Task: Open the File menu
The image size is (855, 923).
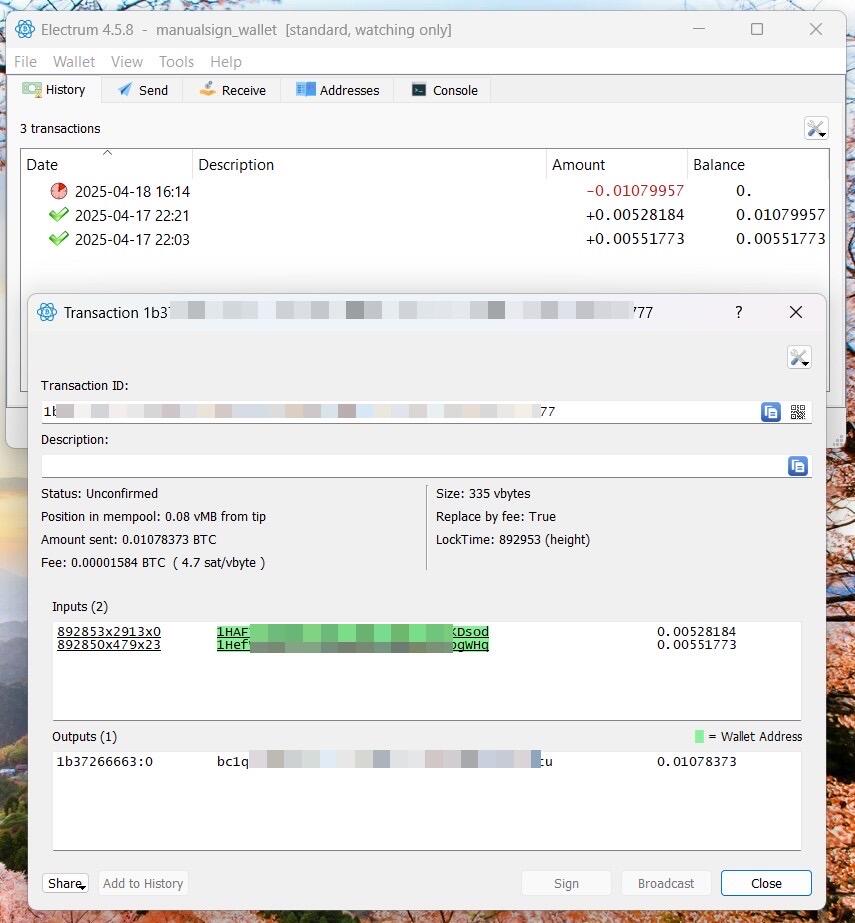Action: 25,62
